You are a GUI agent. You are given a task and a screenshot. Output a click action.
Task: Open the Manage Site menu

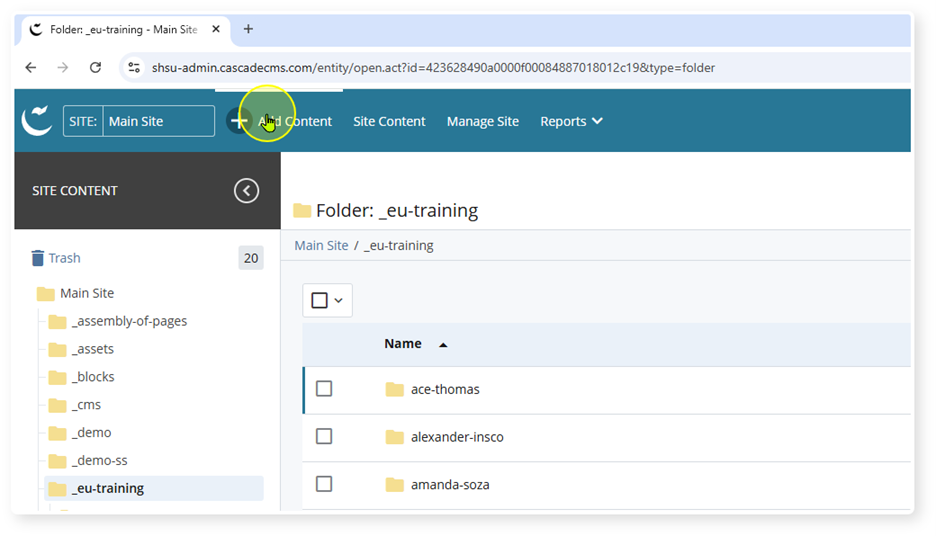pyautogui.click(x=482, y=121)
